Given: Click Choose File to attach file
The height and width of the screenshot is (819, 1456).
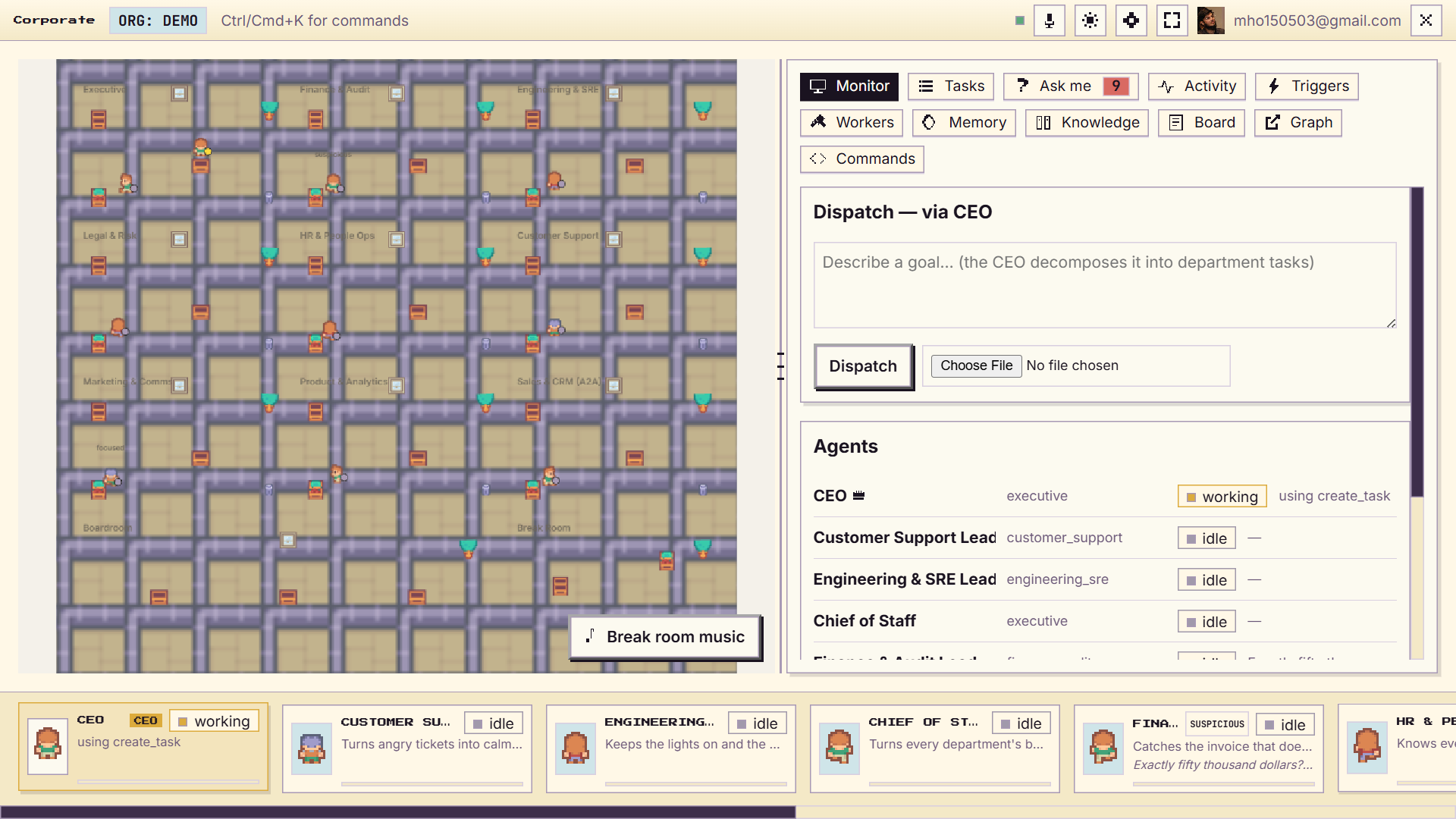Looking at the screenshot, I should [x=976, y=366].
